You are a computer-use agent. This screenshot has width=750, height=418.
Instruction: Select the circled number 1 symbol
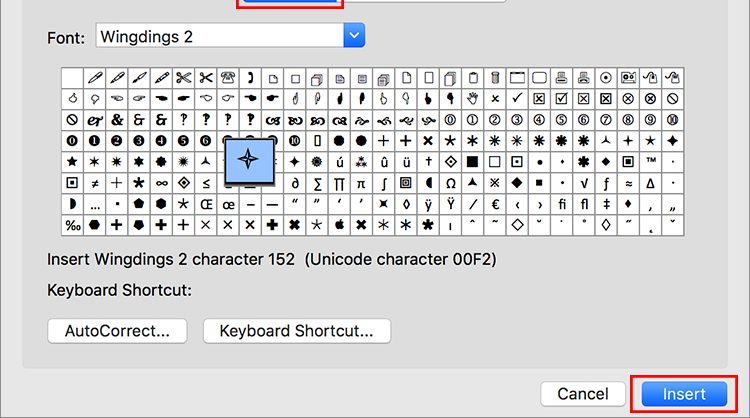click(473, 120)
